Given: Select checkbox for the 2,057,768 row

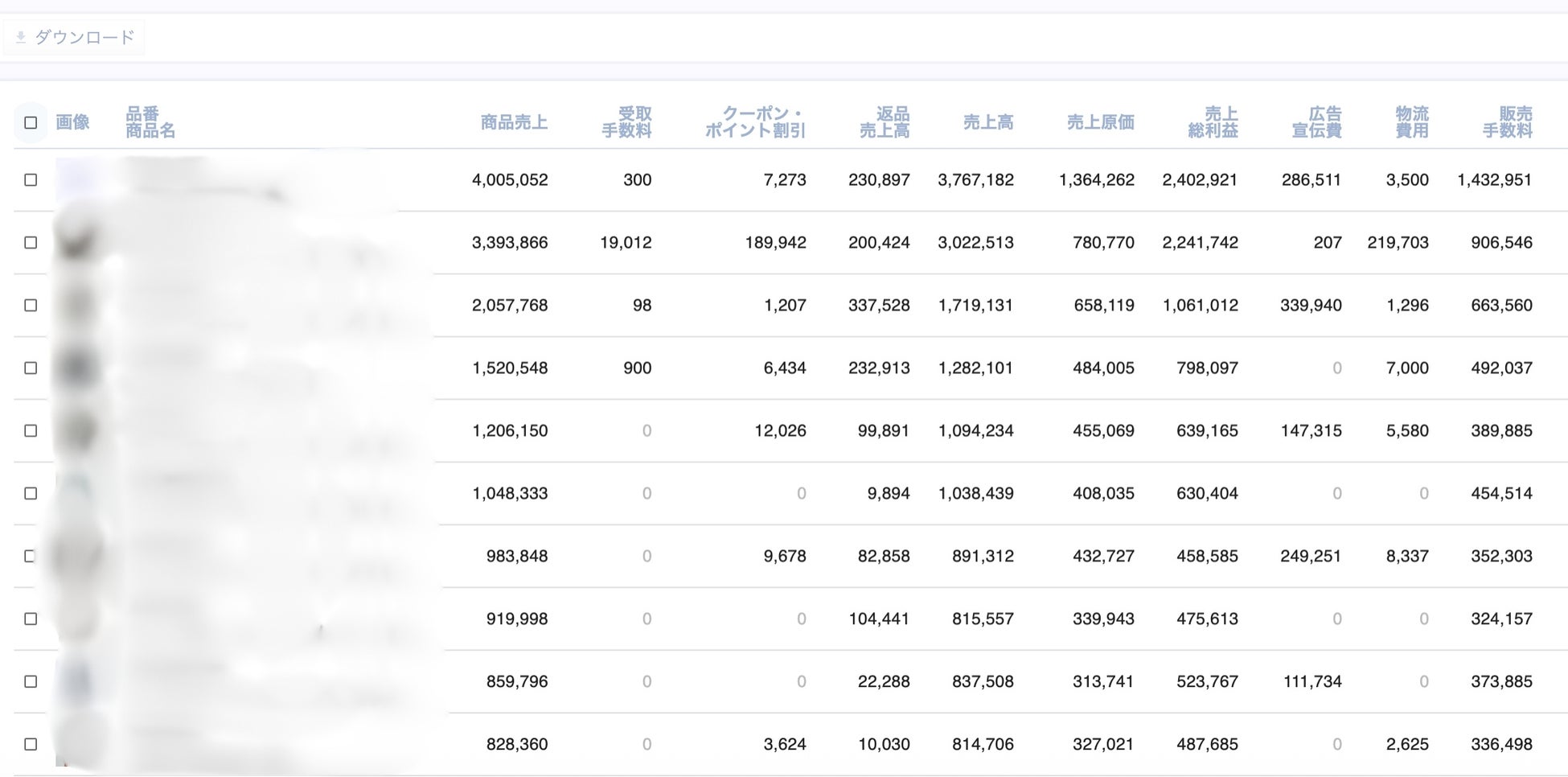Looking at the screenshot, I should point(31,306).
